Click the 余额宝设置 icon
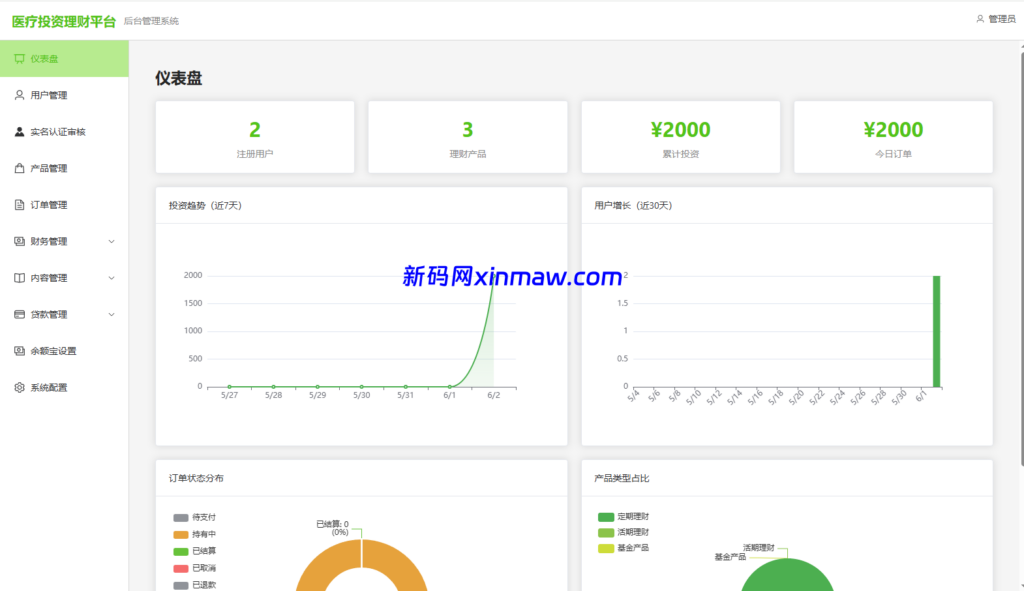The image size is (1024, 591). point(20,351)
